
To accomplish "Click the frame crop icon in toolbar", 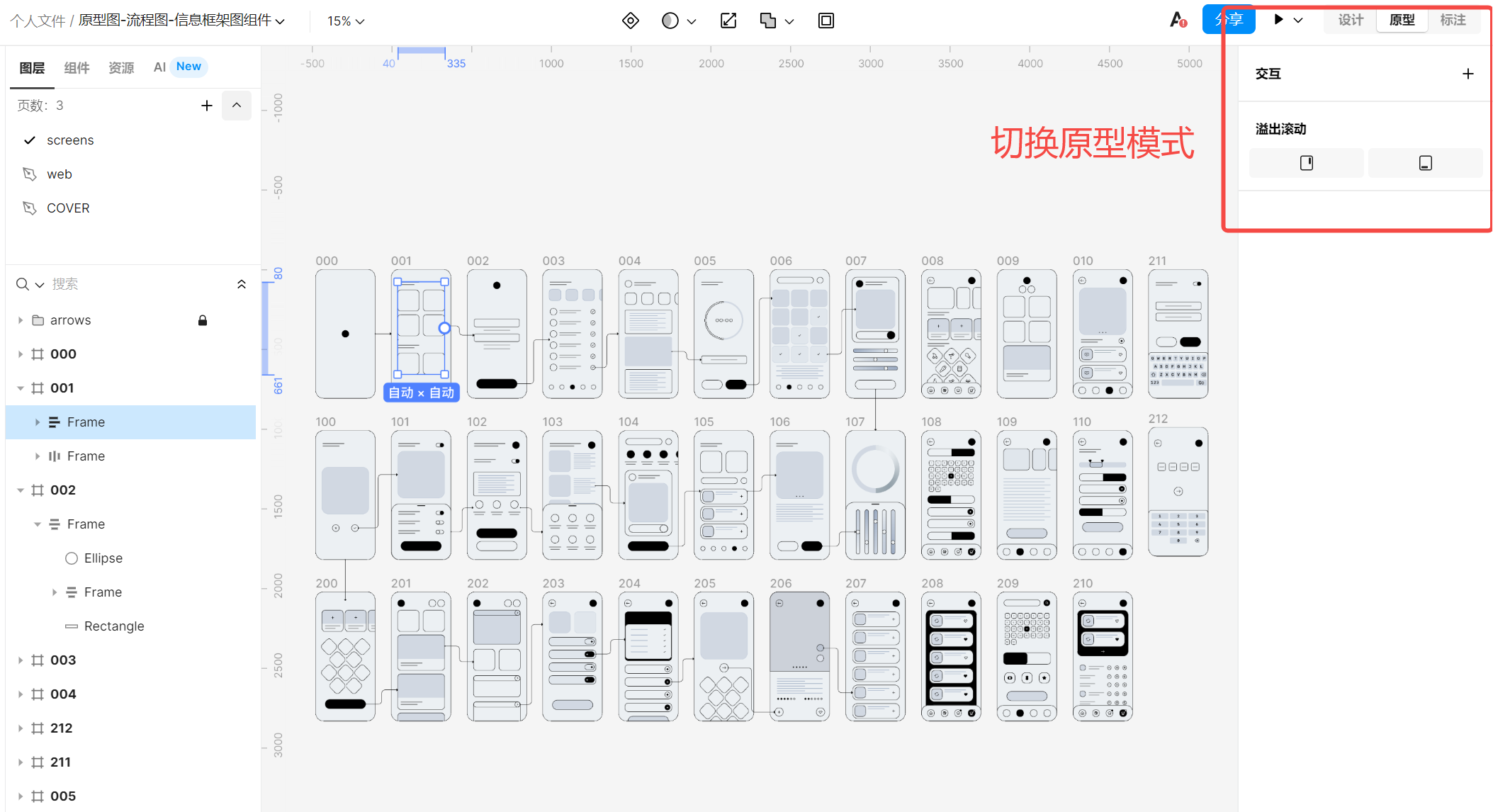I will (x=826, y=21).
